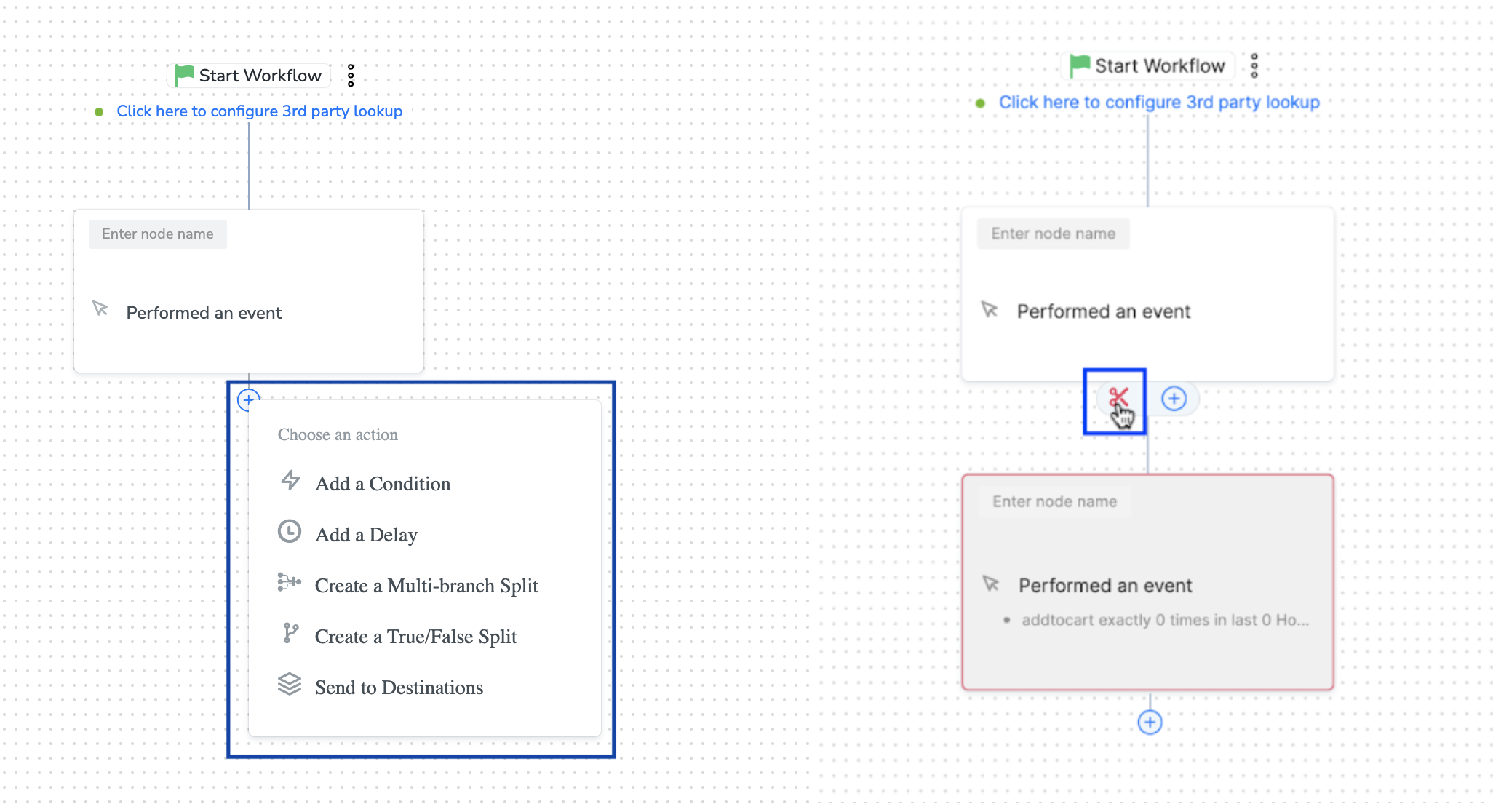
Task: Select Add a Delay from the action menu
Action: click(366, 535)
